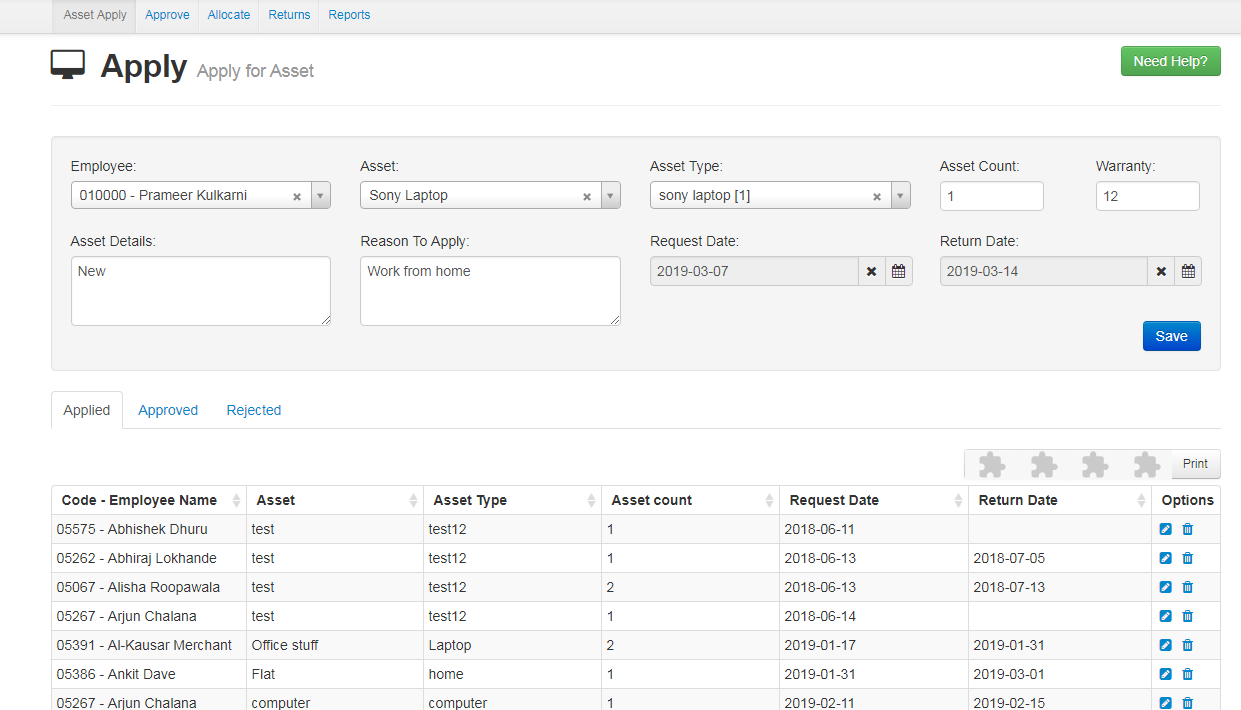
Task: Open the Return Date calendar picker
Action: coord(1188,271)
